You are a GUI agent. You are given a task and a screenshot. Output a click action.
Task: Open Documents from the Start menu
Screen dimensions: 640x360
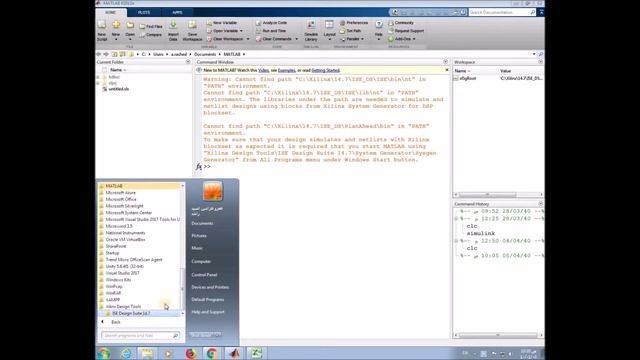click(202, 224)
